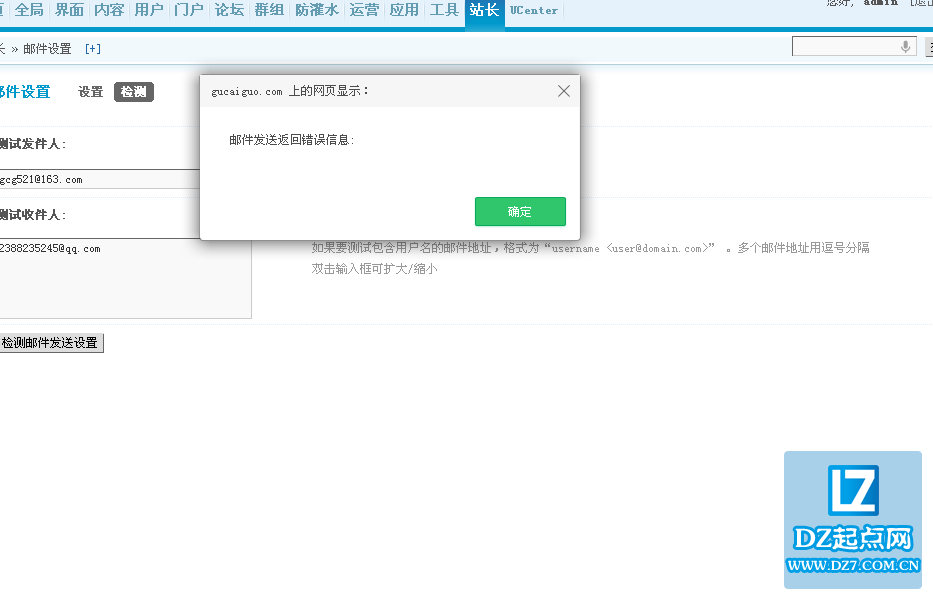Open the UCenter menu link
This screenshot has width=933, height=601.
click(534, 10)
